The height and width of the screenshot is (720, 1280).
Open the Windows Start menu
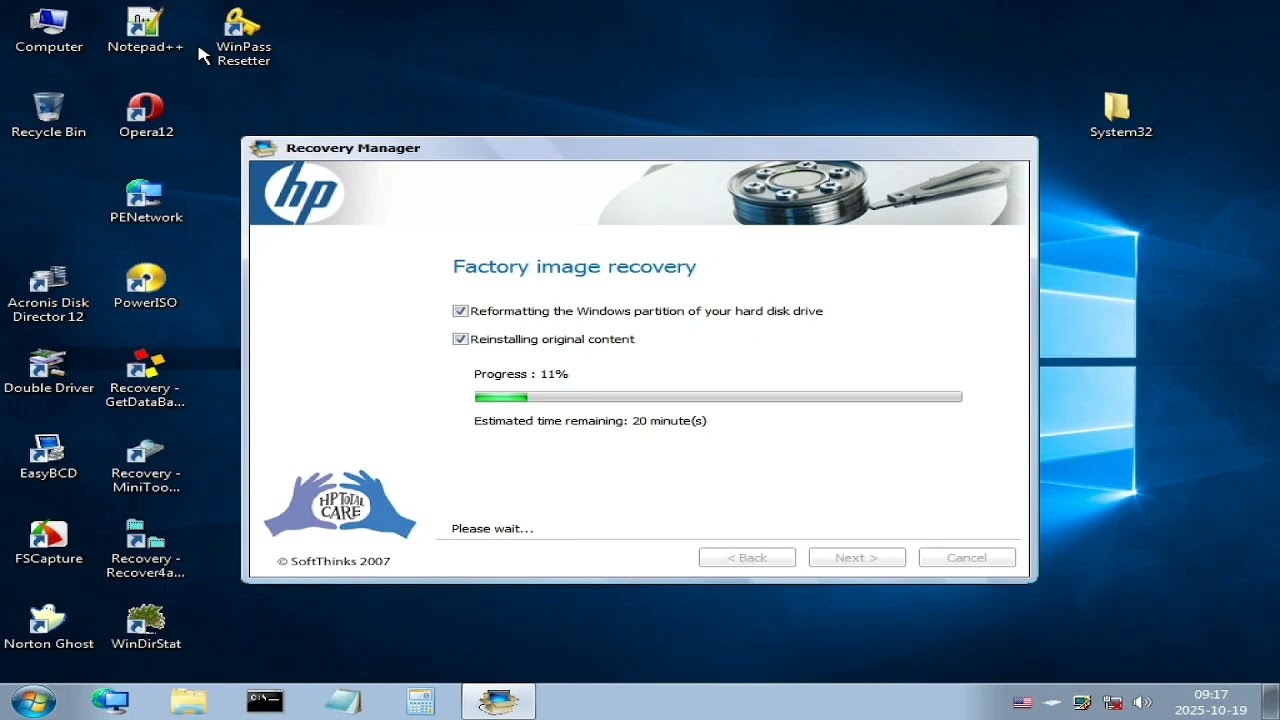(x=33, y=701)
